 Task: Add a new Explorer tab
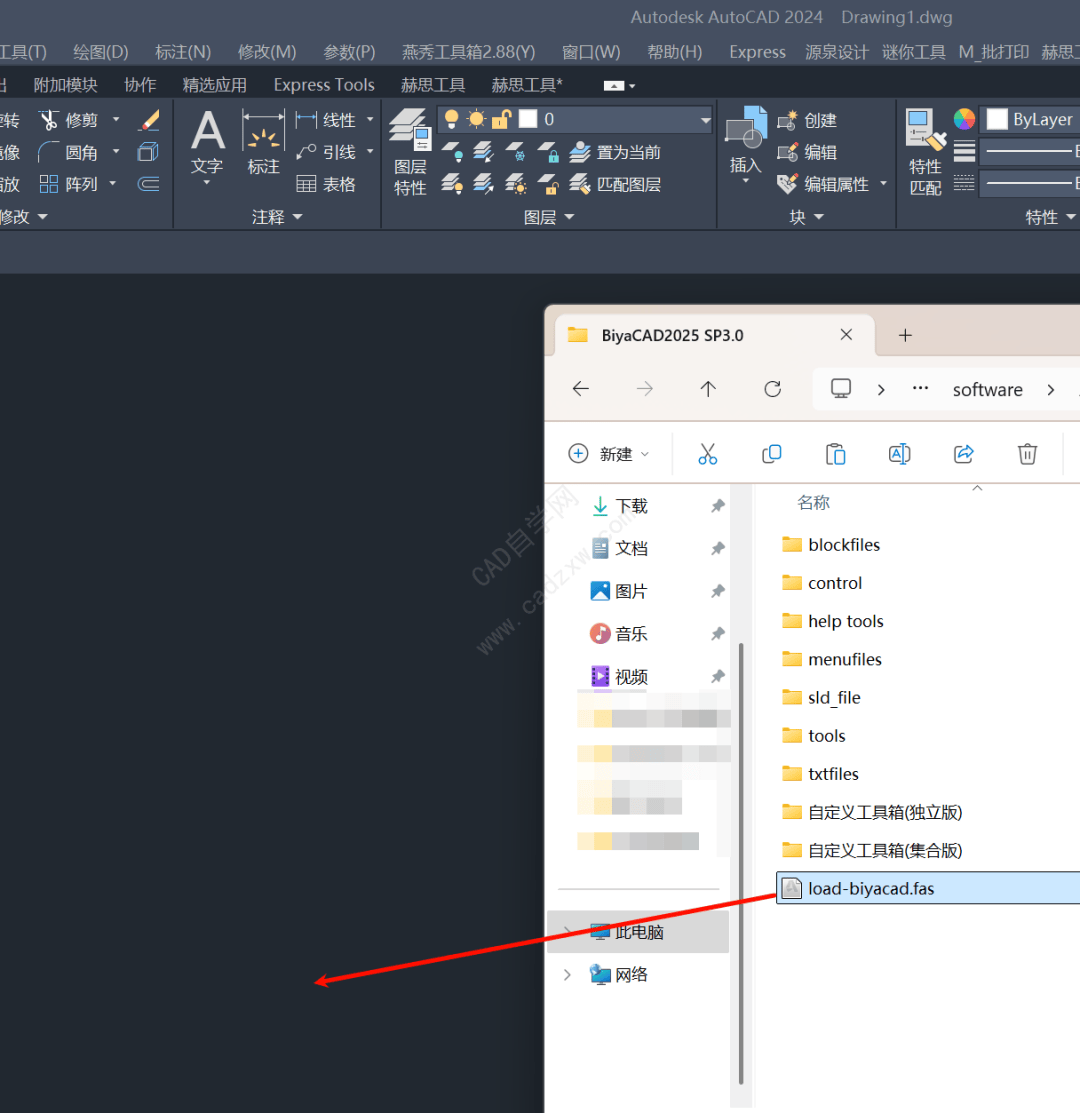(x=905, y=335)
